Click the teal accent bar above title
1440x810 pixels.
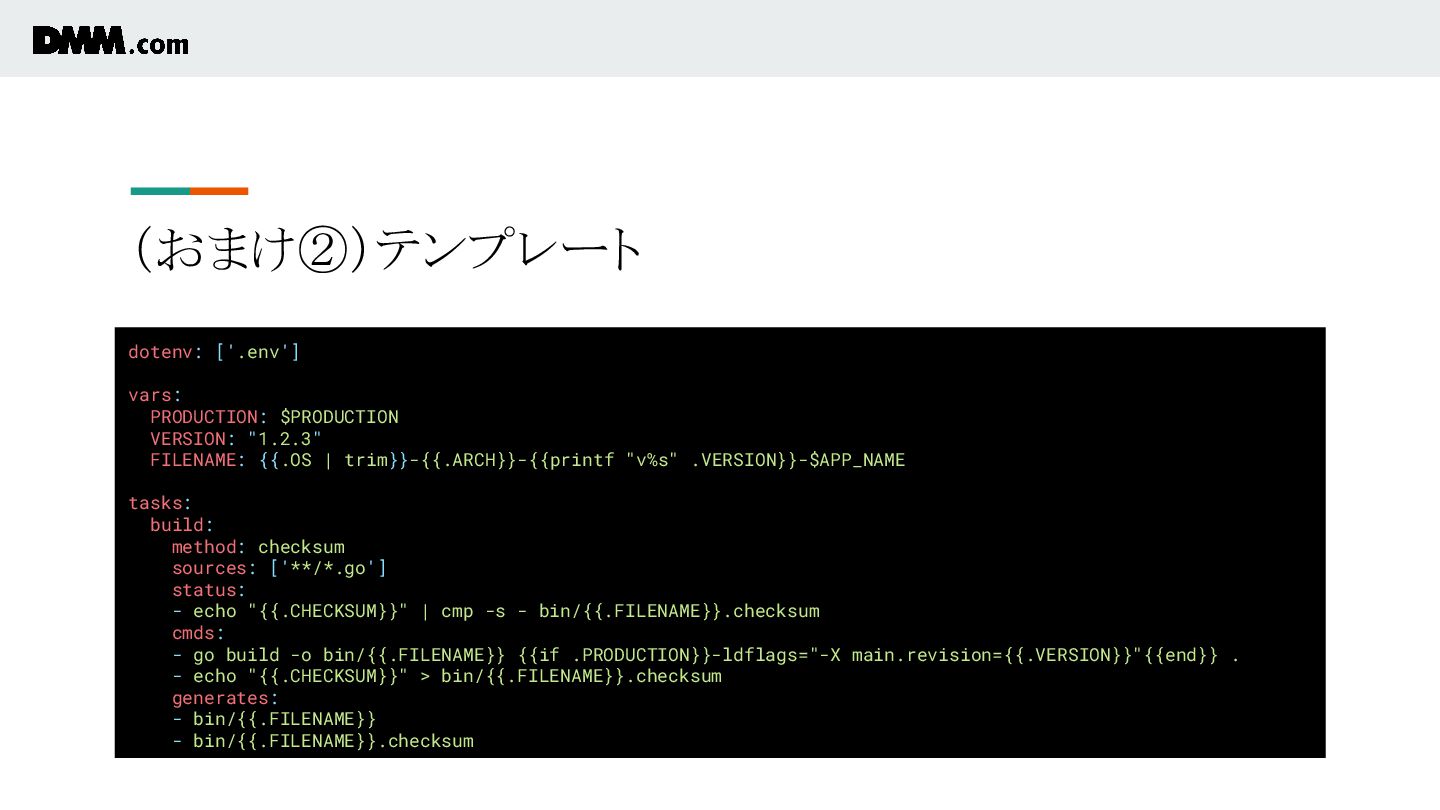[160, 191]
